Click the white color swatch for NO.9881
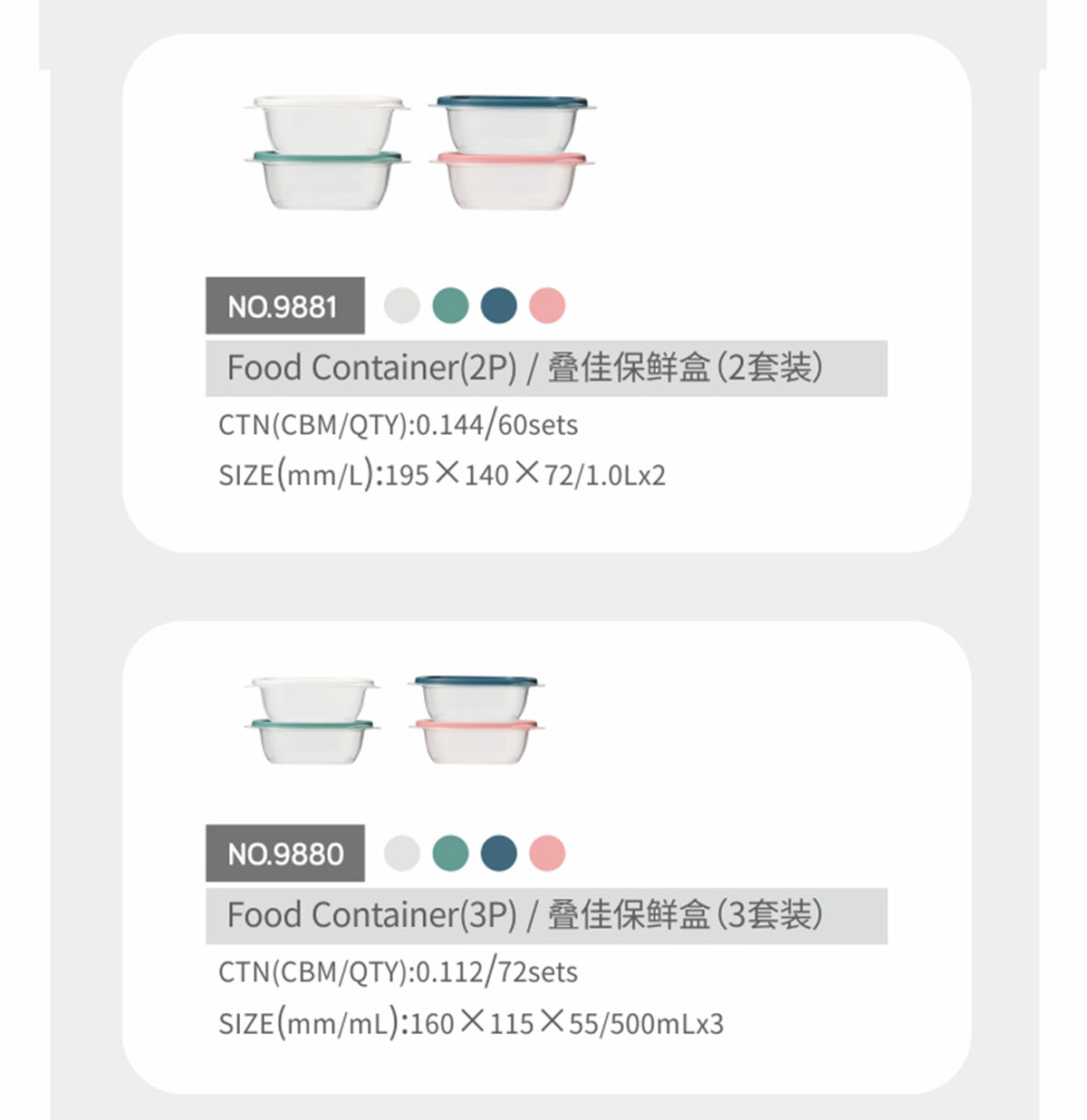This screenshot has width=1087, height=1120. click(x=401, y=305)
